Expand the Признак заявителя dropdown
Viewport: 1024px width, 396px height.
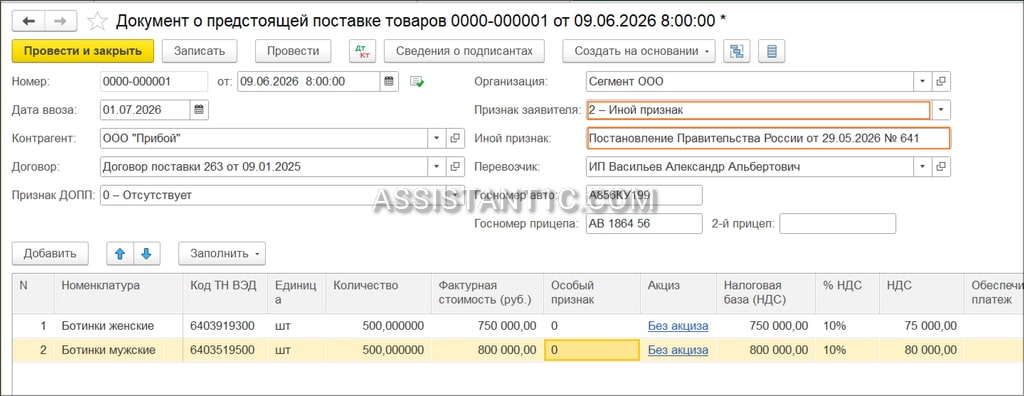941,110
